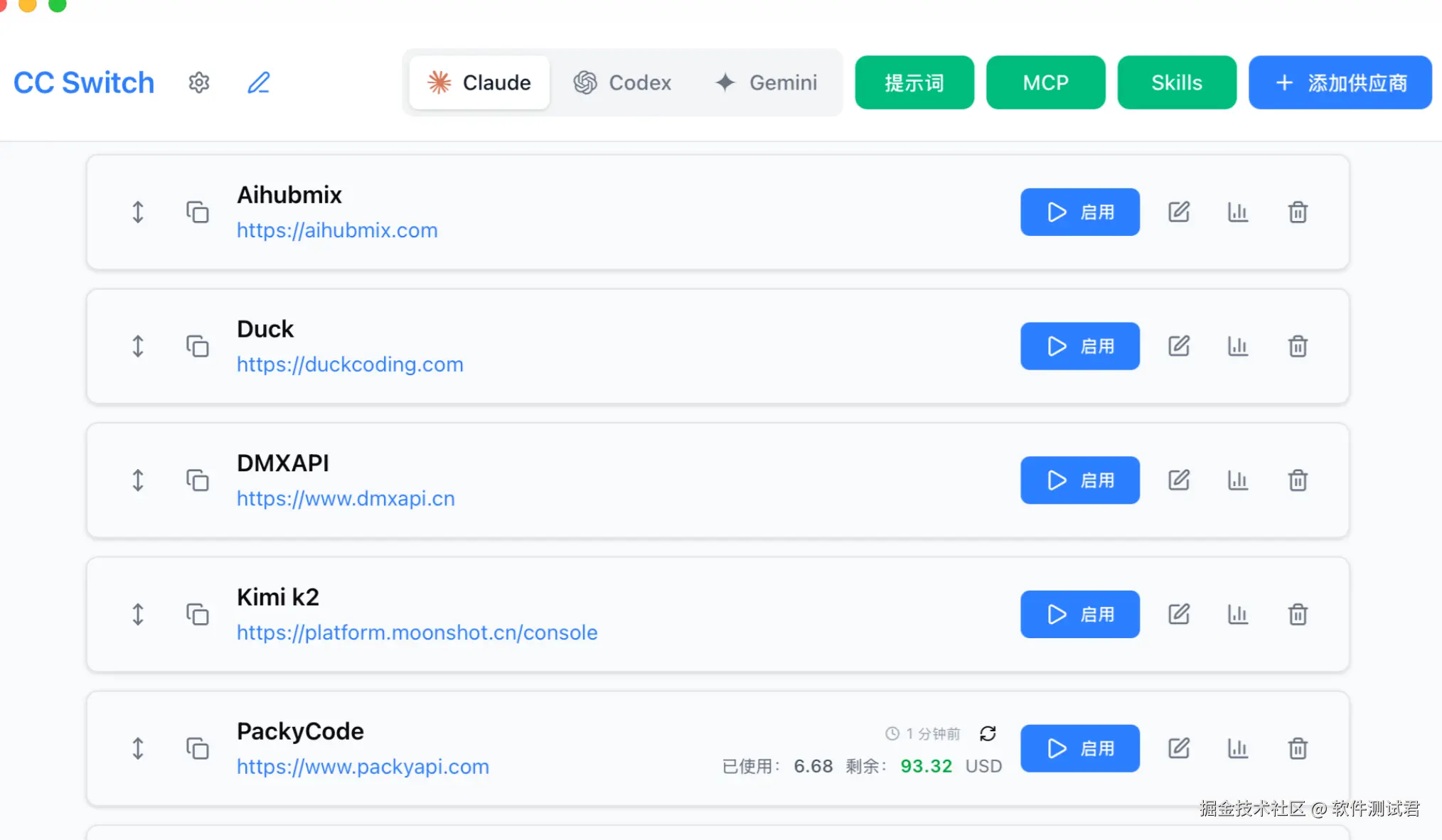
Task: Click the pencil edit-mode icon beside settings
Action: [x=259, y=82]
